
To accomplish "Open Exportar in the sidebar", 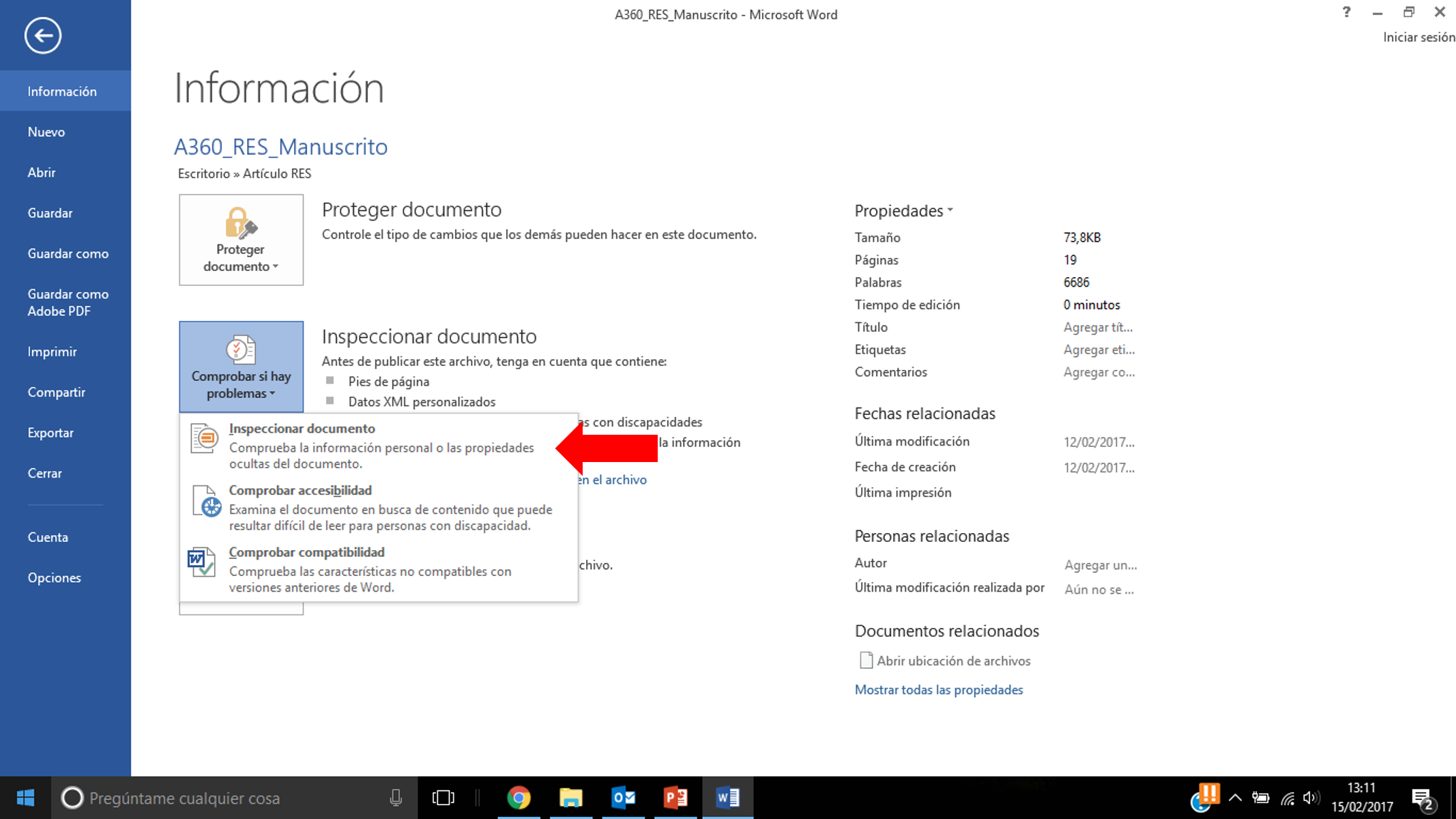I will tap(65, 433).
